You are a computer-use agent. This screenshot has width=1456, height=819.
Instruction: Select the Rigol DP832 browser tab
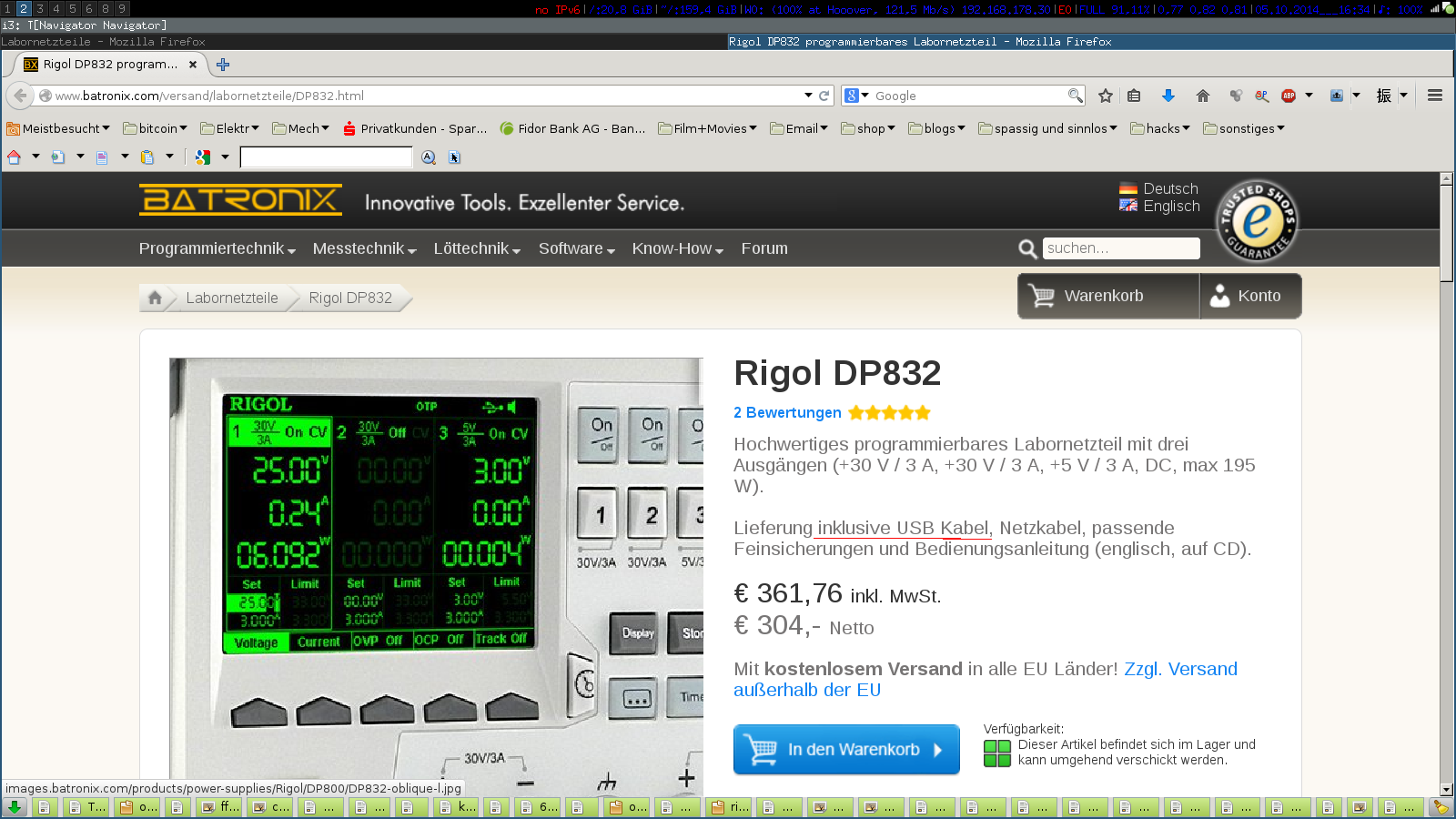point(109,65)
